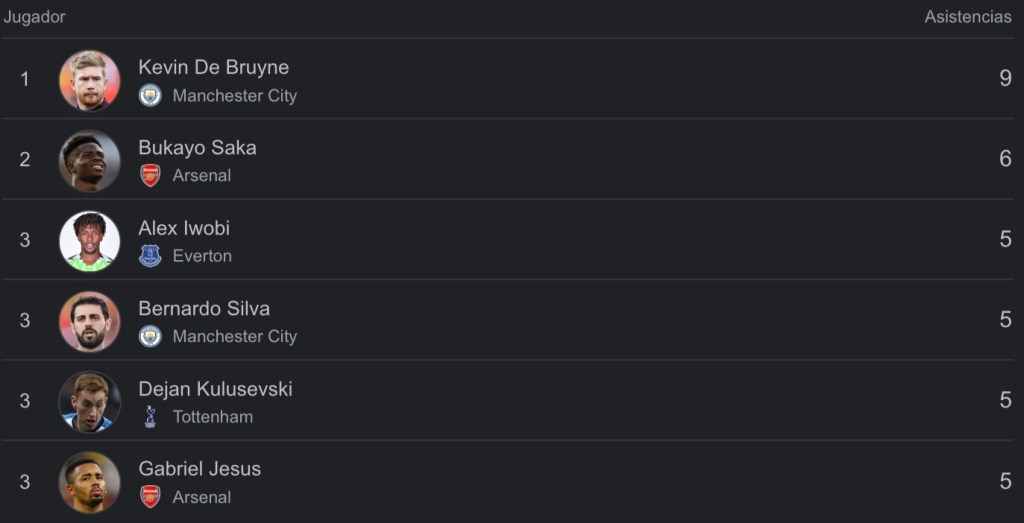
Task: Select Alex Iwobi's player photo
Action: tap(89, 240)
